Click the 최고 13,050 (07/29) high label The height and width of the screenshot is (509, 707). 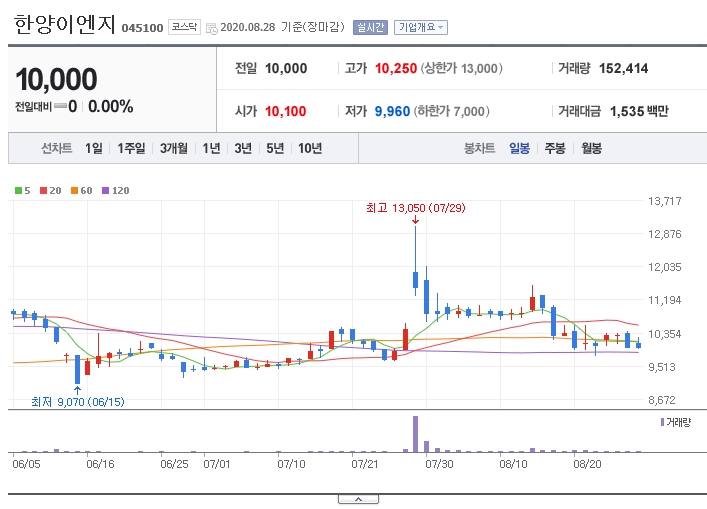[x=415, y=208]
